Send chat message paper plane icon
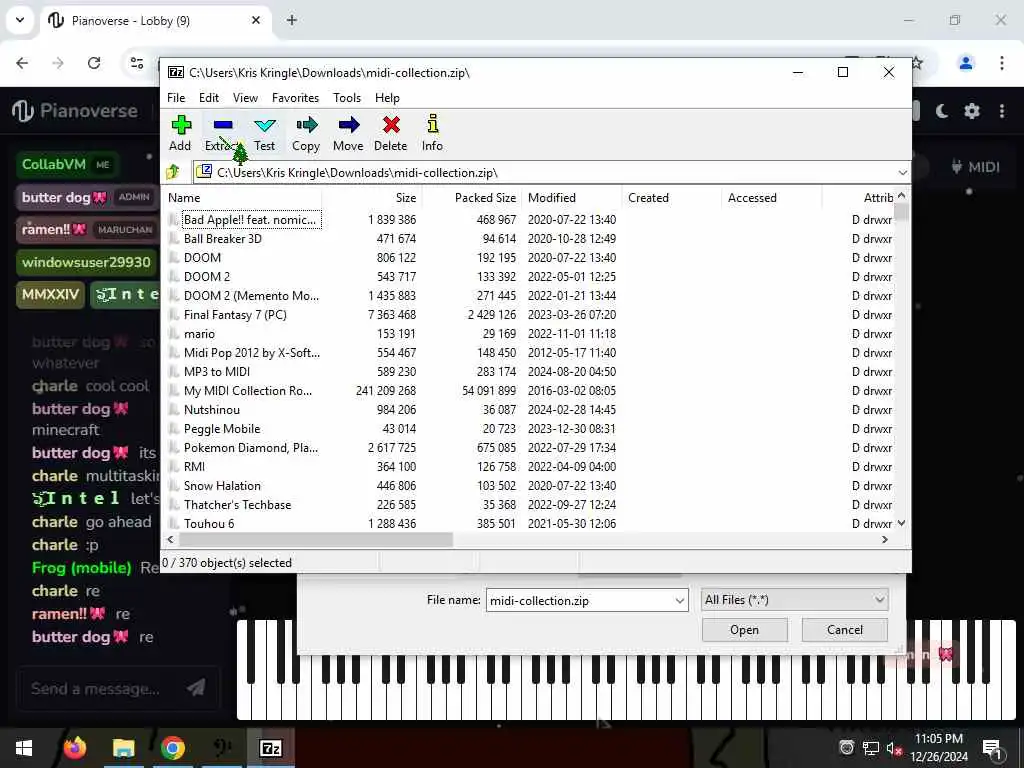 pyautogui.click(x=196, y=687)
